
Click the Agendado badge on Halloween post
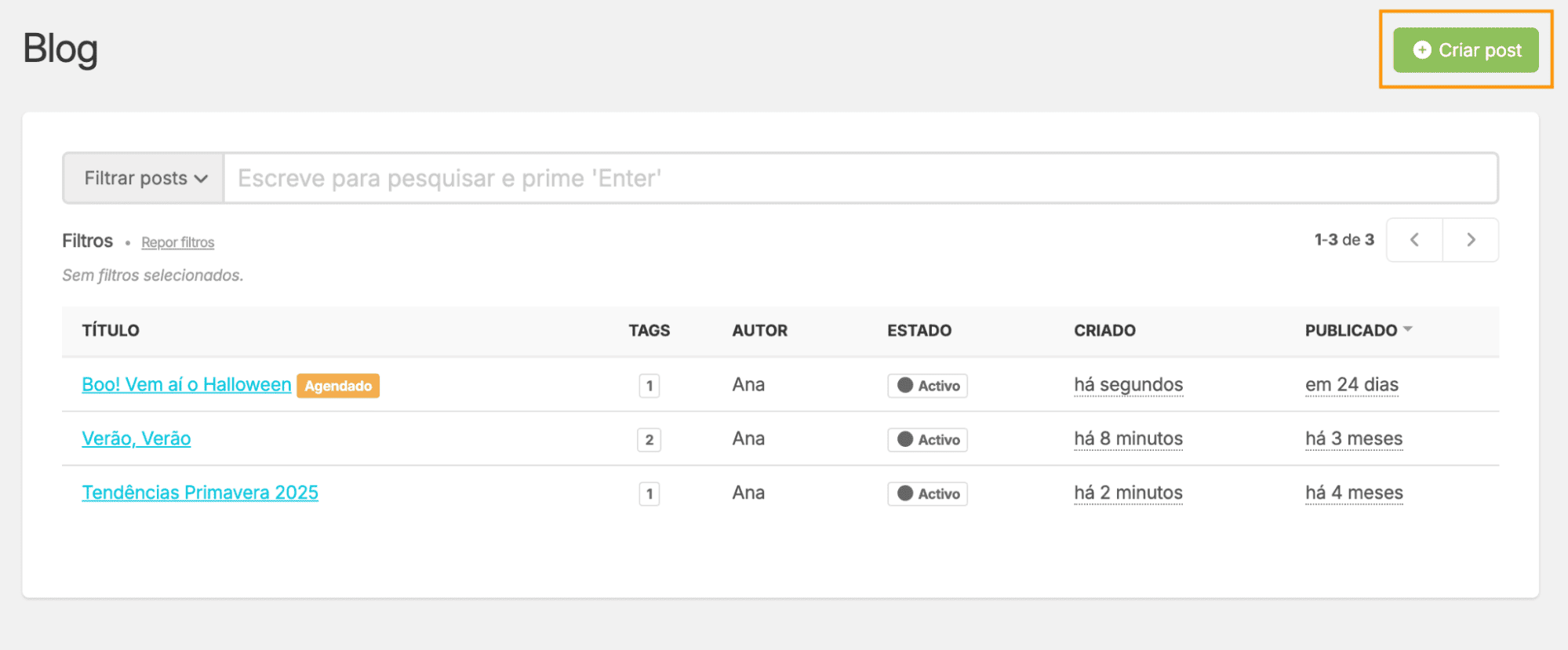pos(338,386)
